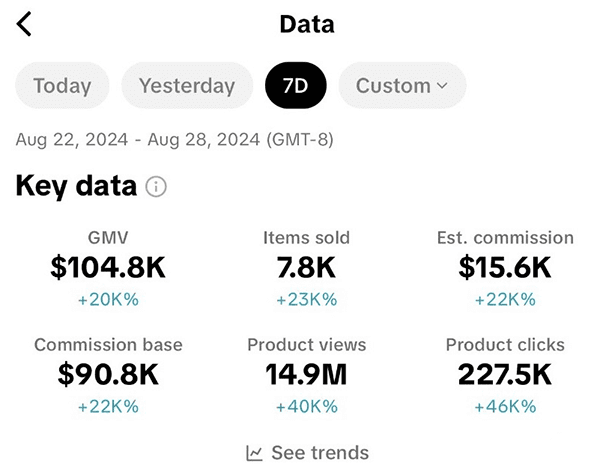
Task: Open Key data info icon
Action: (x=156, y=187)
